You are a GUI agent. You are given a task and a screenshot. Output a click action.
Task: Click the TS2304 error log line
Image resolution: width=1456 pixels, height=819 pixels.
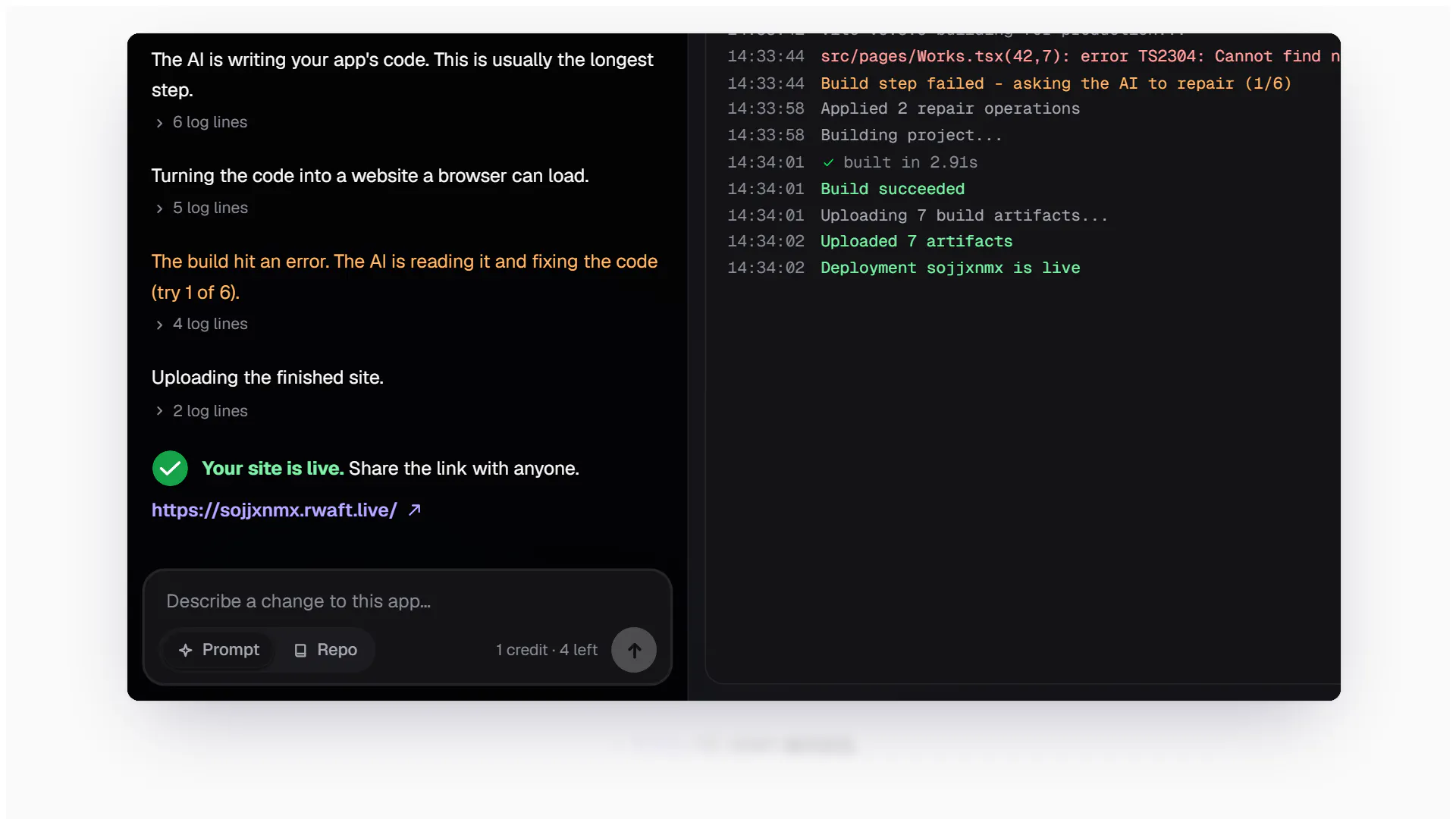pos(1080,56)
